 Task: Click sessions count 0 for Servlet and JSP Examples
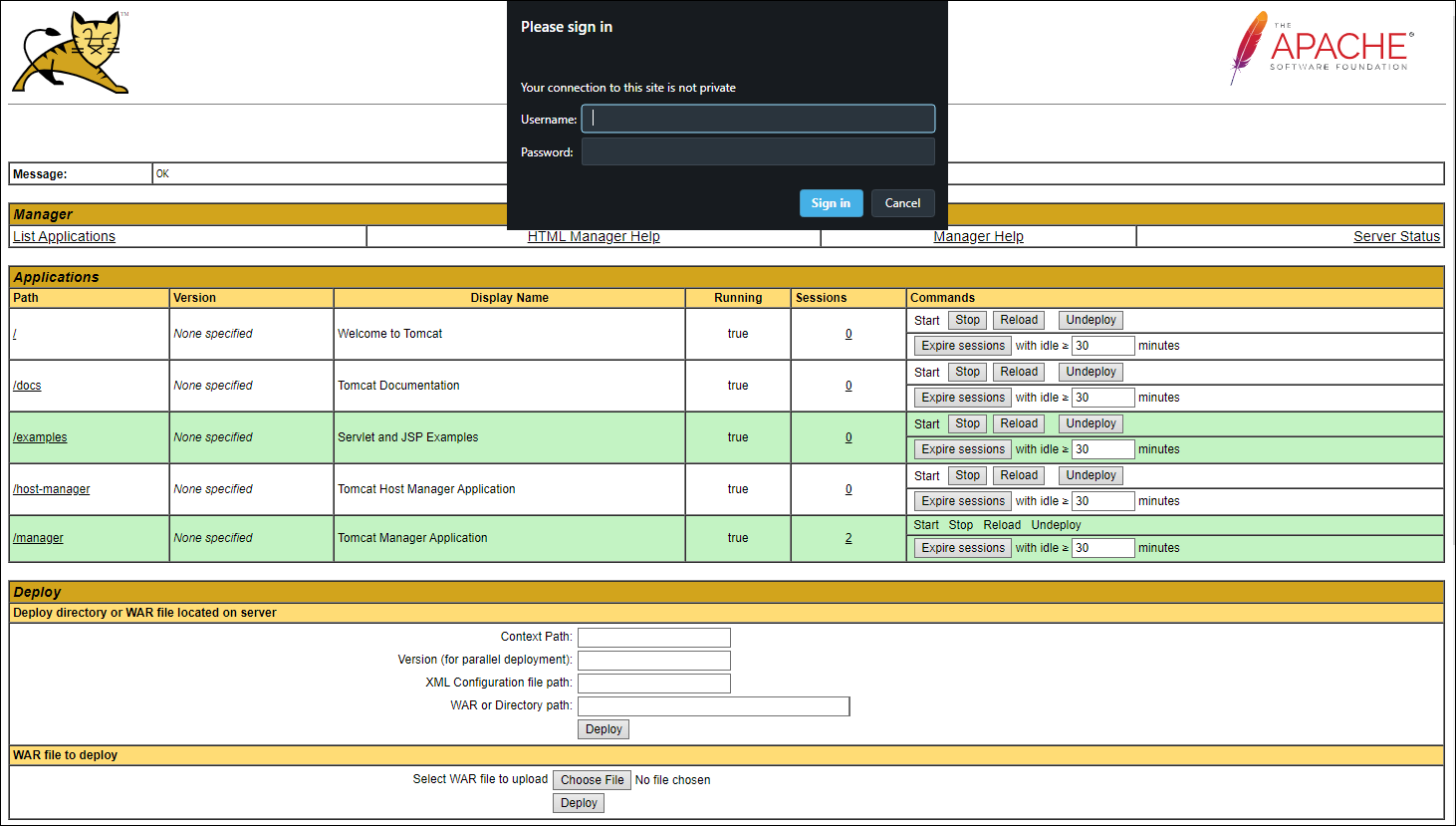click(849, 437)
